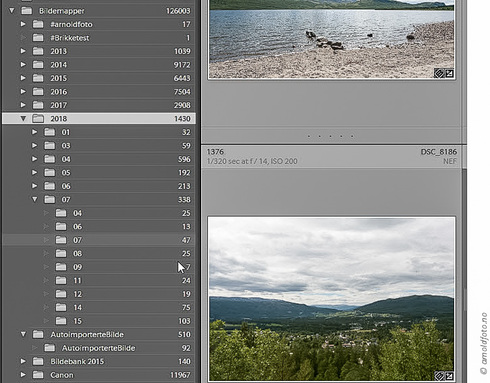490x383 pixels.
Task: Click the count 1430 on 2018 row
Action: point(182,118)
